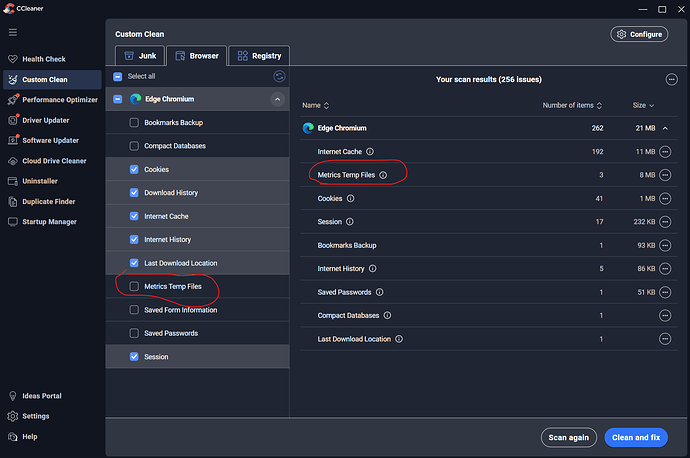690x458 pixels.
Task: Open more options for Saved Passwords row
Action: point(665,292)
